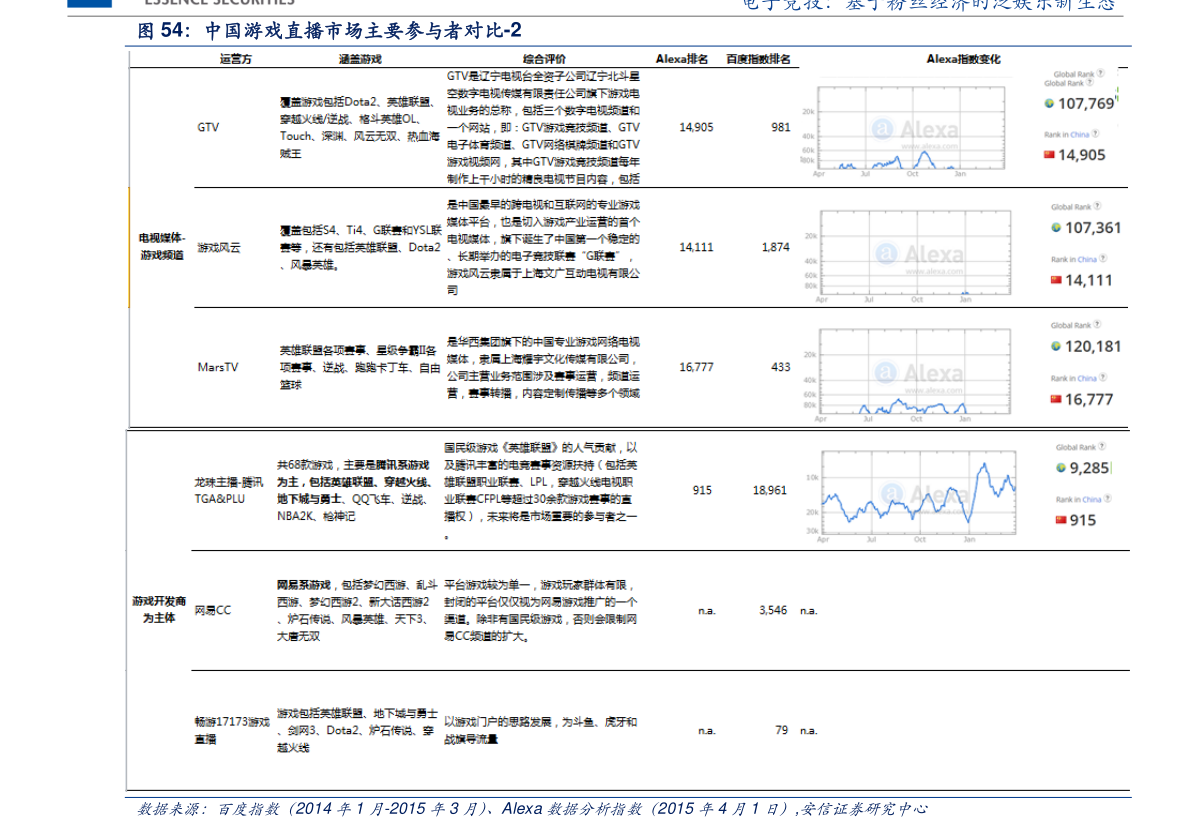Screen dimensions: 1191x837
Task: Click the China flag icon beside large 915
Action: click(x=1061, y=520)
